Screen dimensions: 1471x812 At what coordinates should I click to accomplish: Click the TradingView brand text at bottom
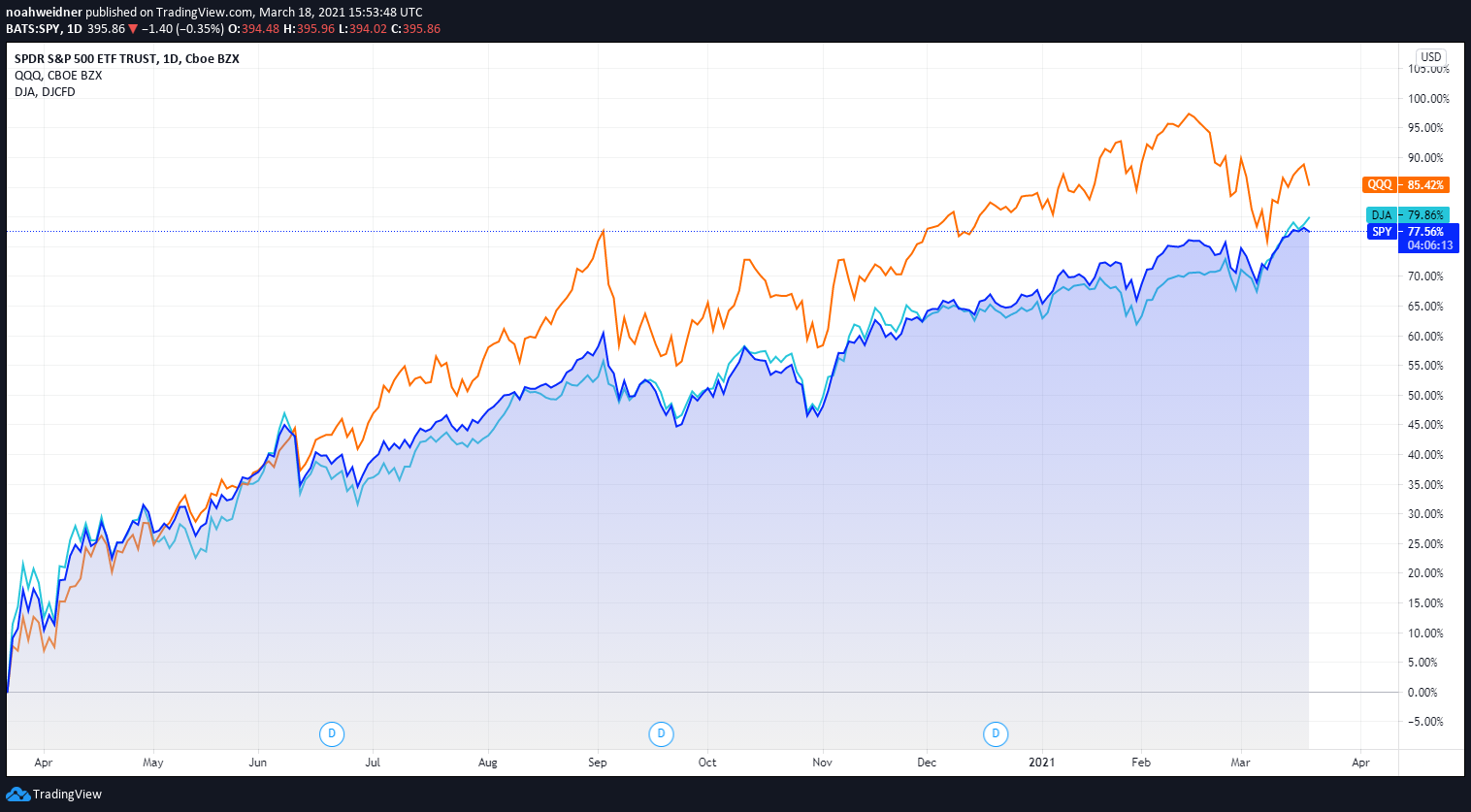[67, 794]
